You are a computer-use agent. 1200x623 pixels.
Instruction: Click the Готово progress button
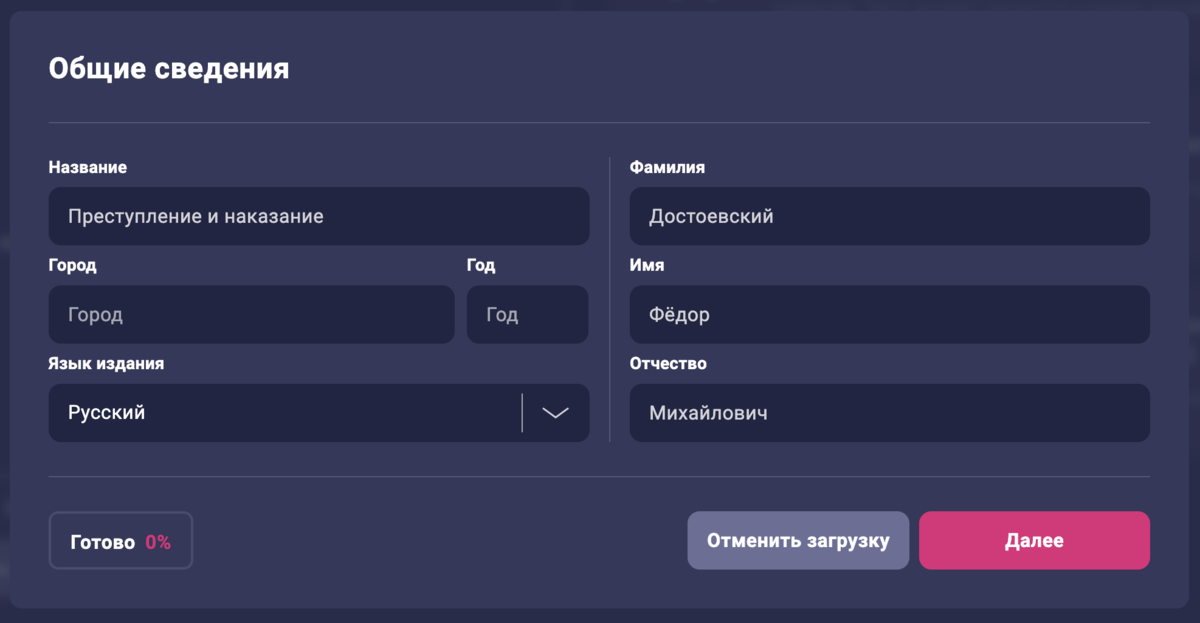coord(120,540)
